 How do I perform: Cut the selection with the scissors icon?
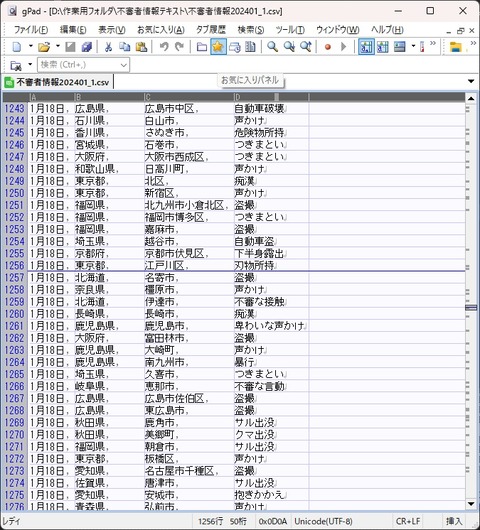coord(108,47)
